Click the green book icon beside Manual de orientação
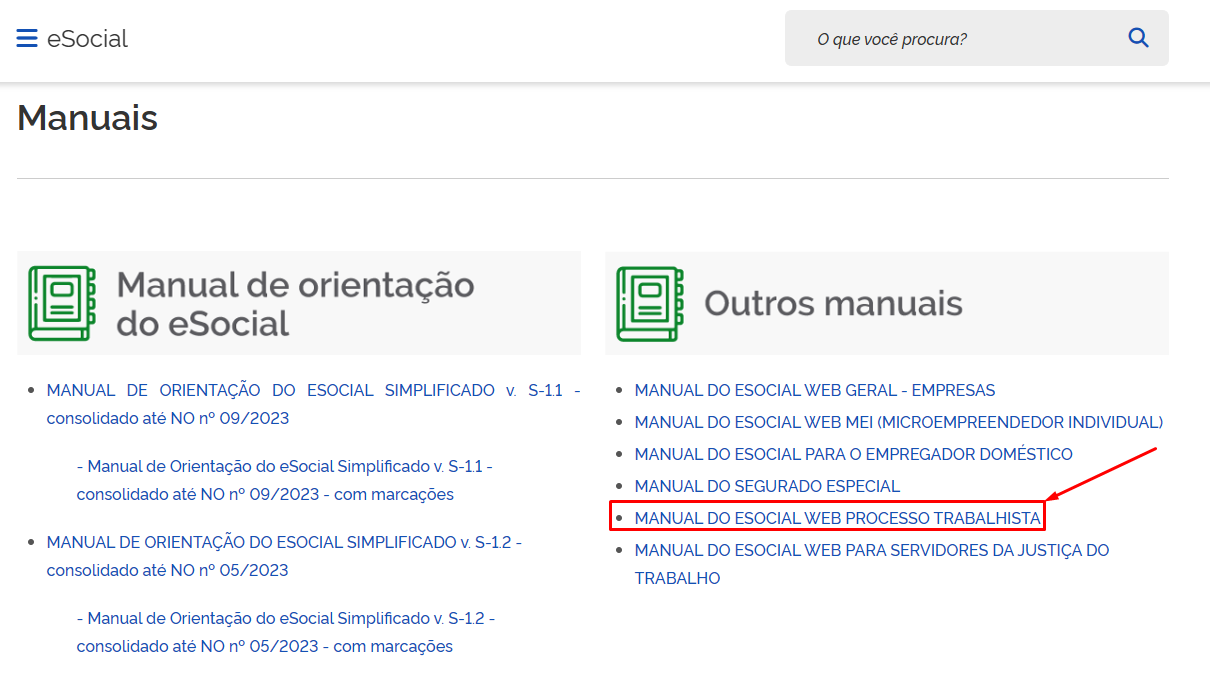This screenshot has width=1210, height=682. 62,303
